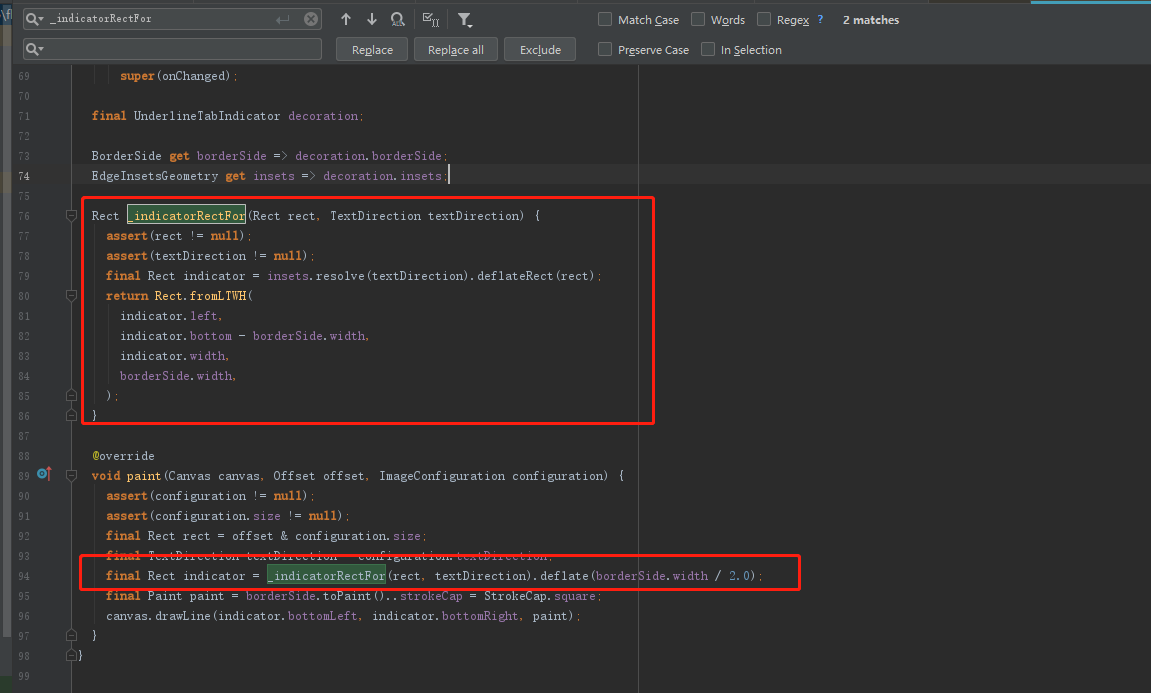Click the select all occurrences icon
Image resolution: width=1151 pixels, height=693 pixels.
click(x=431, y=19)
